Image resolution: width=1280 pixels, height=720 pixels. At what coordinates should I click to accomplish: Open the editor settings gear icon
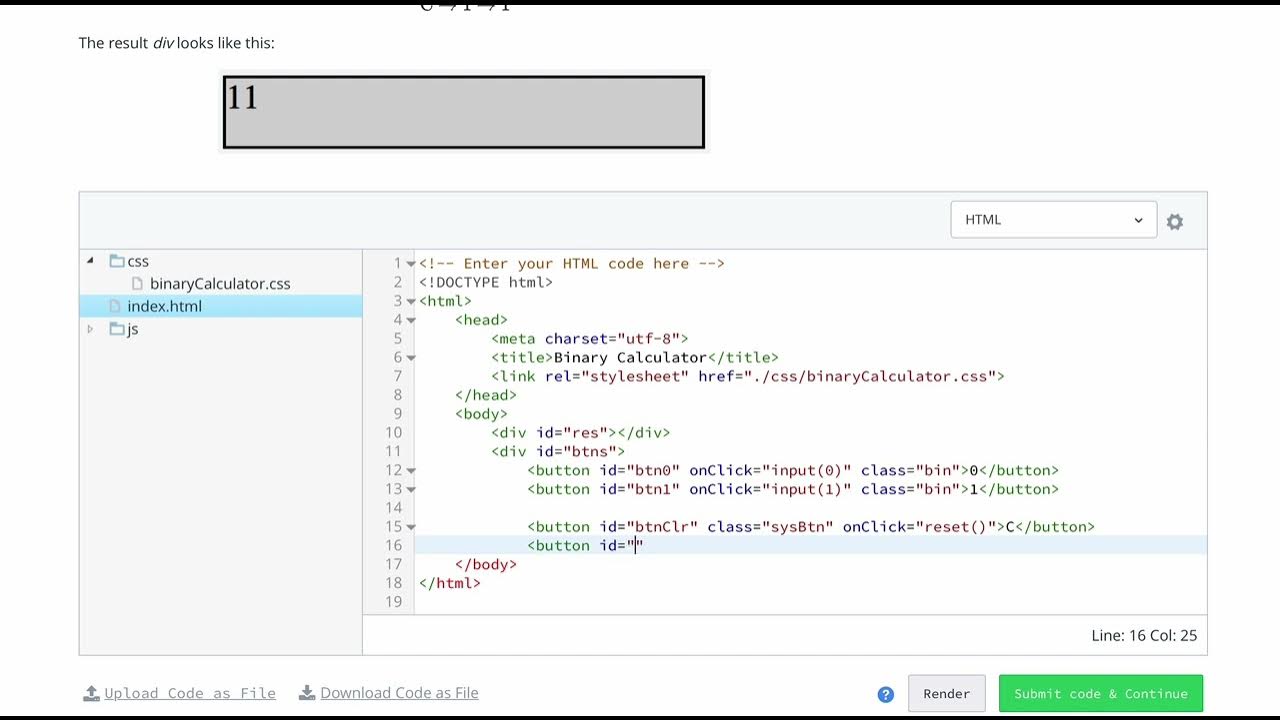coord(1175,222)
